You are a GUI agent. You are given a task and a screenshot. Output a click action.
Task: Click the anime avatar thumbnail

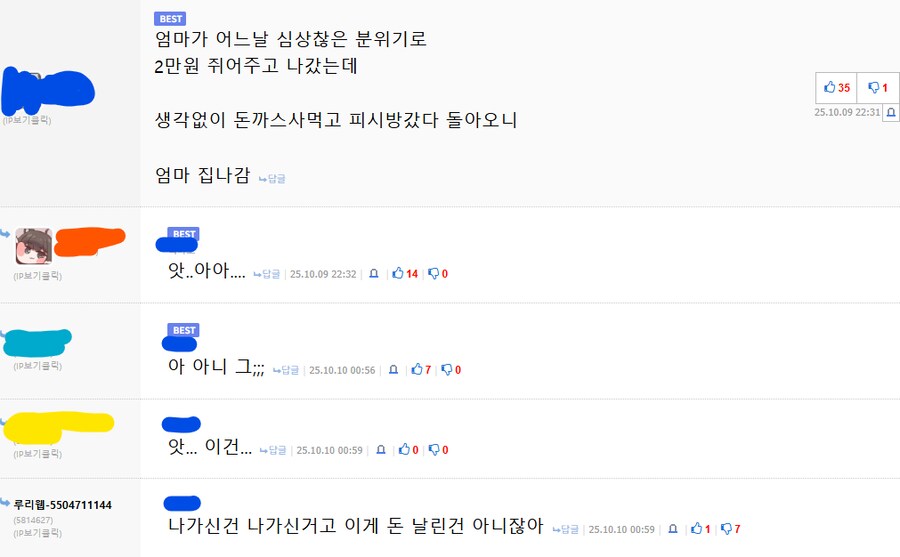point(33,246)
